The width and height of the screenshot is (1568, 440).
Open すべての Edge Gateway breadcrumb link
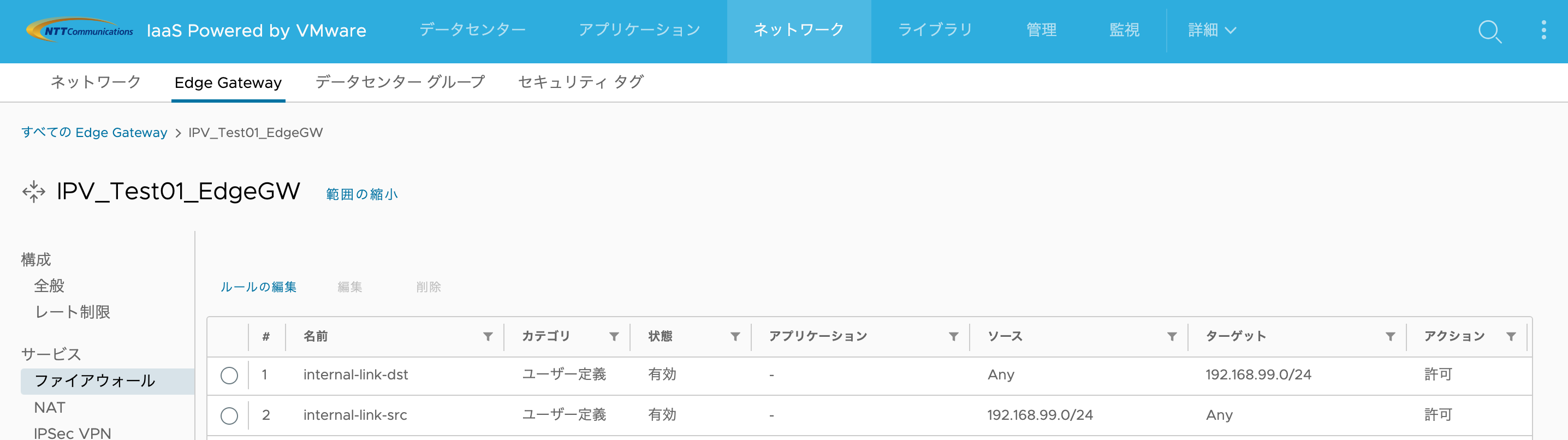(x=94, y=132)
